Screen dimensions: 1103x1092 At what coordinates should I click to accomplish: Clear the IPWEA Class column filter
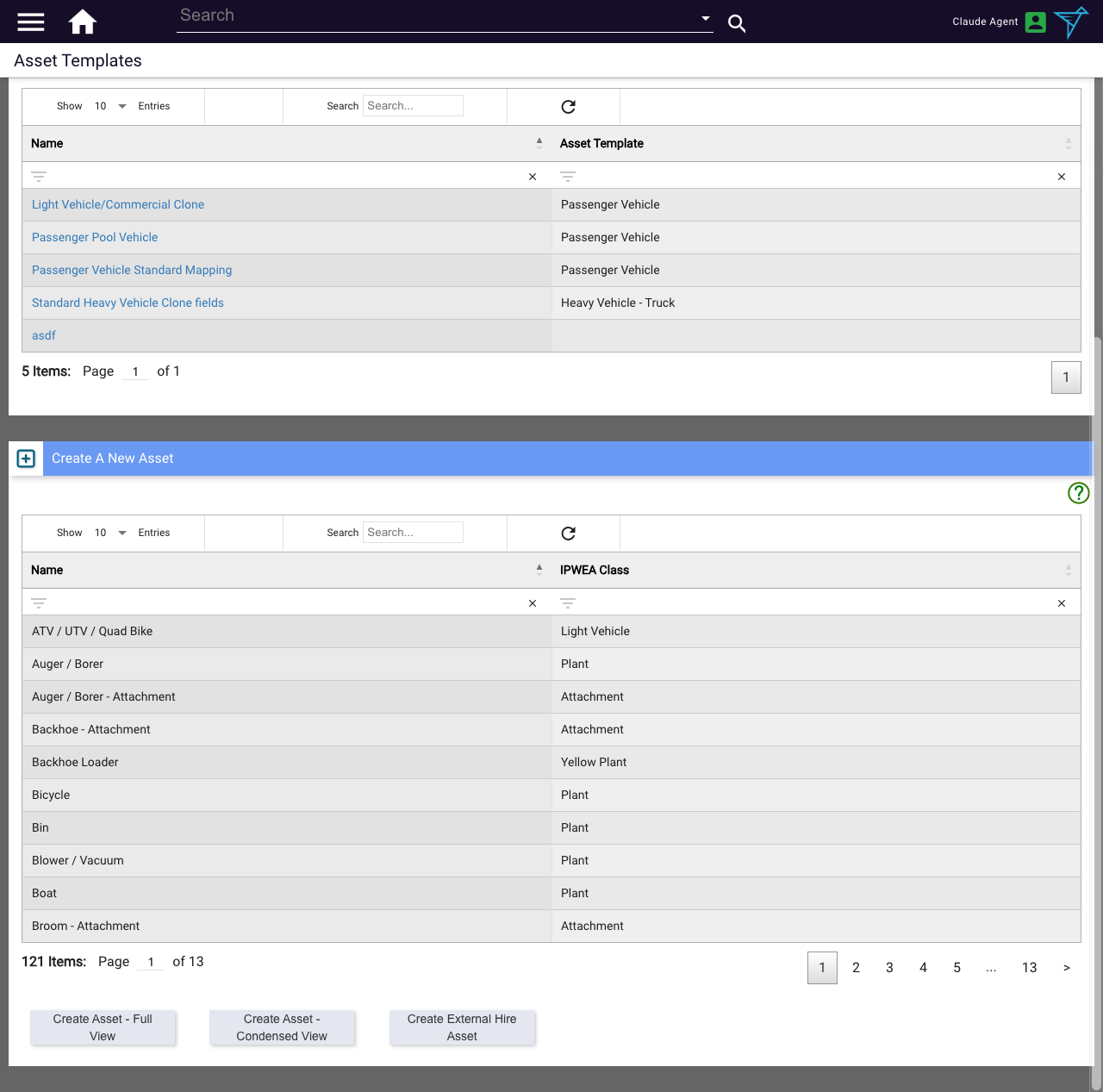coord(1062,603)
